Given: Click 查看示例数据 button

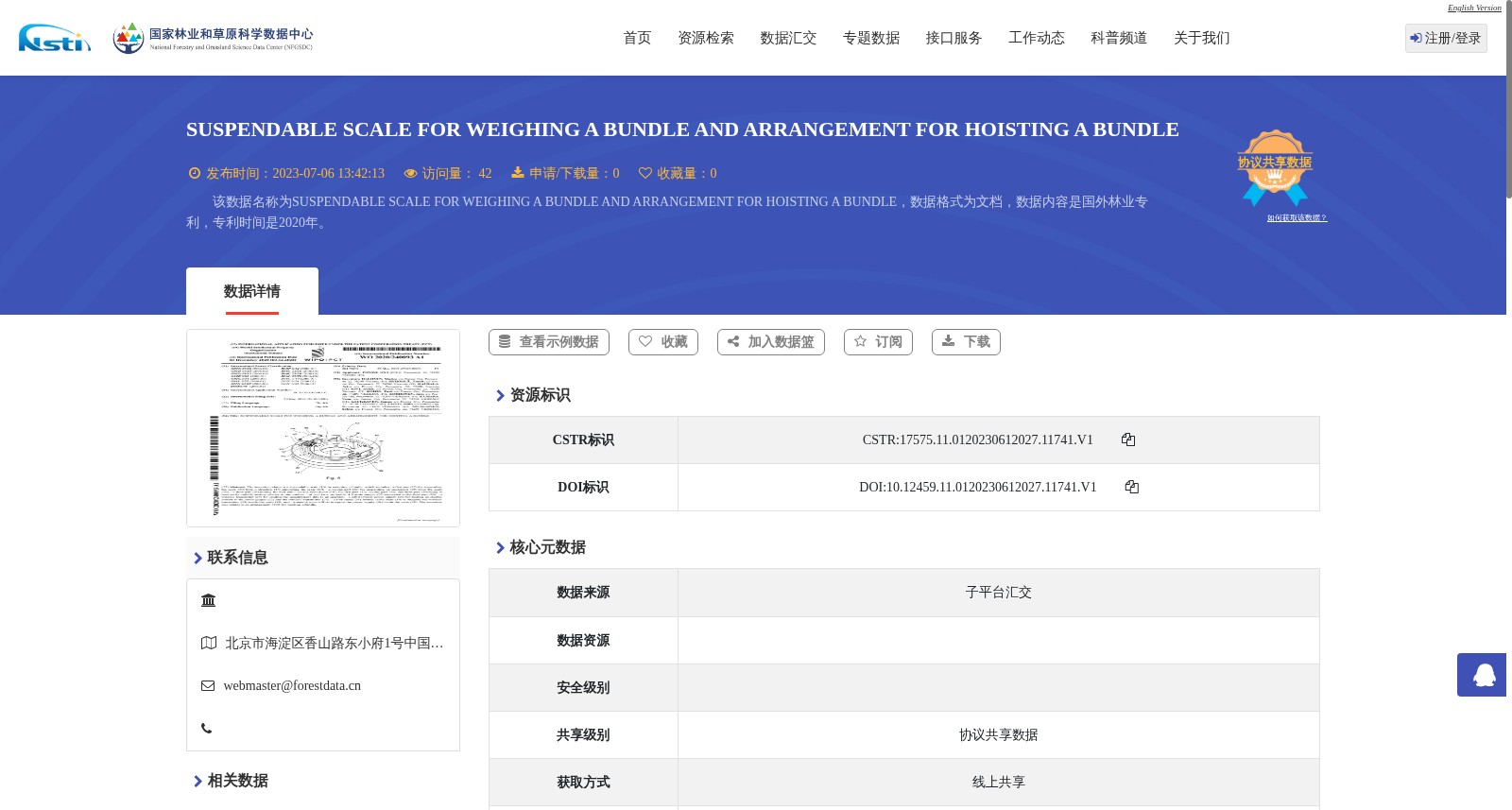Looking at the screenshot, I should (x=549, y=342).
